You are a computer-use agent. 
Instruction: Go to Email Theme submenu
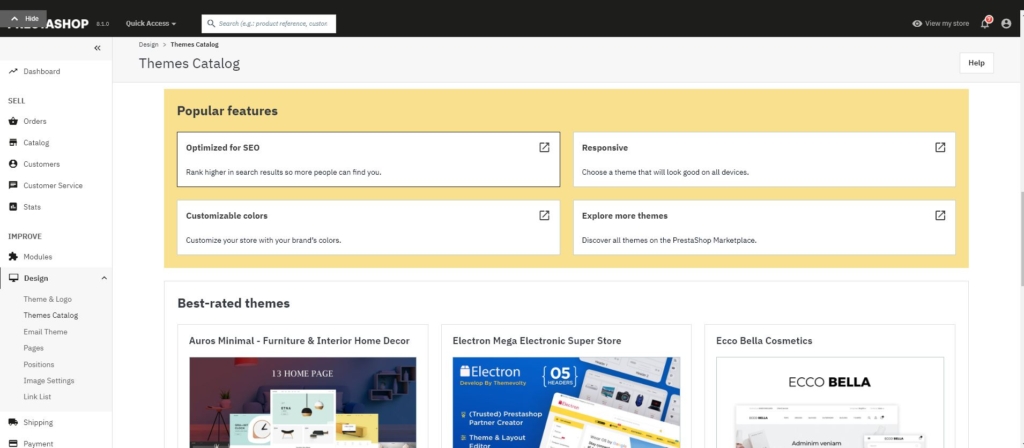tap(46, 332)
